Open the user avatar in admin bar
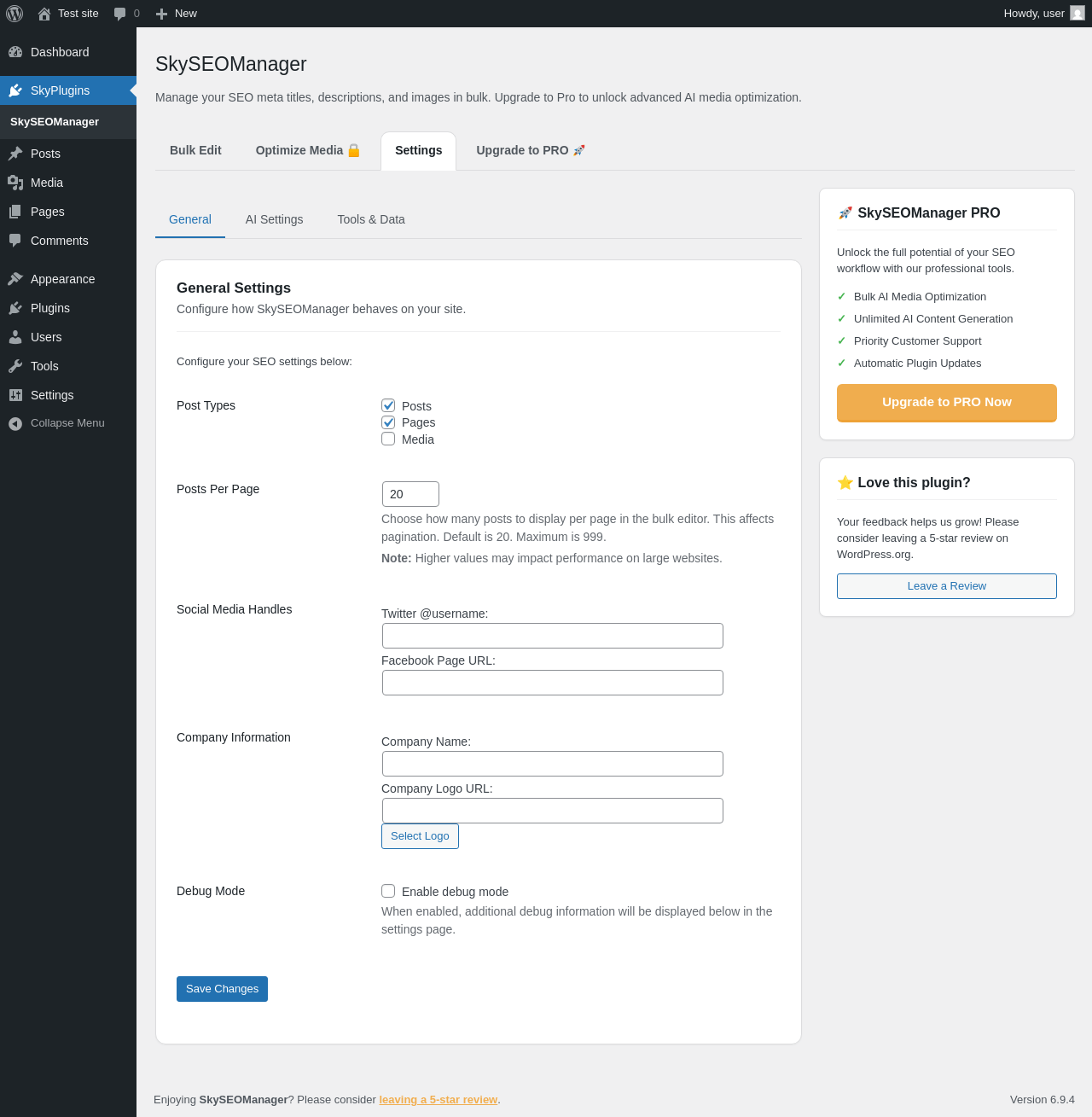This screenshot has width=1092, height=1117. point(1077,14)
